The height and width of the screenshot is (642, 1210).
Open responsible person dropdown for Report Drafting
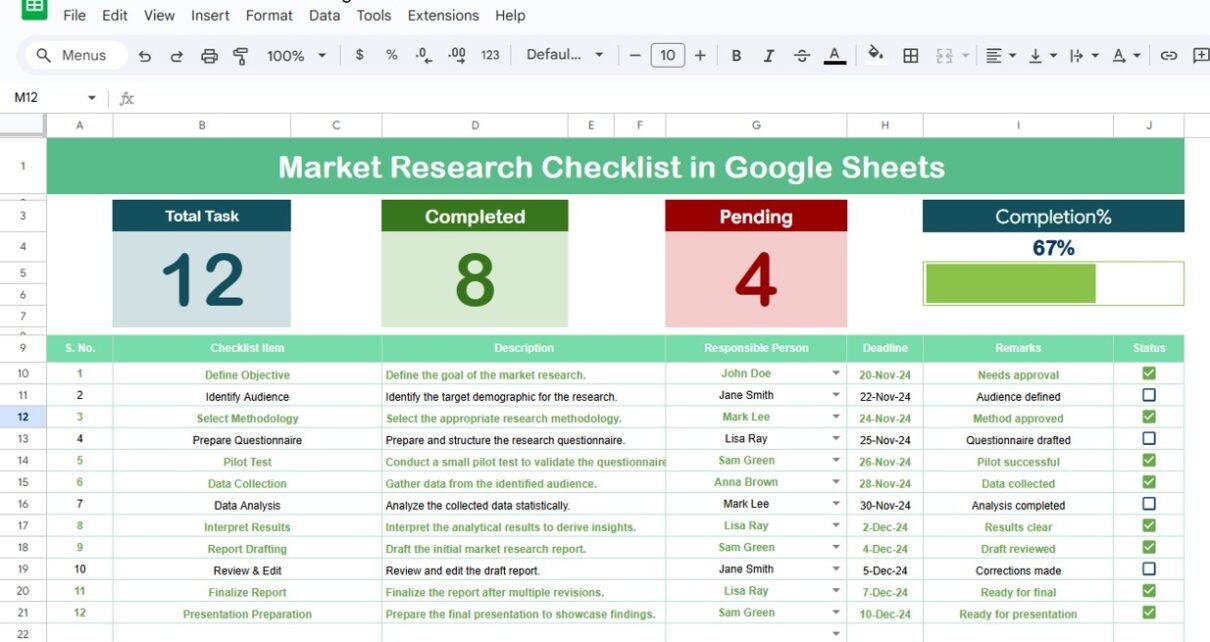(x=836, y=547)
